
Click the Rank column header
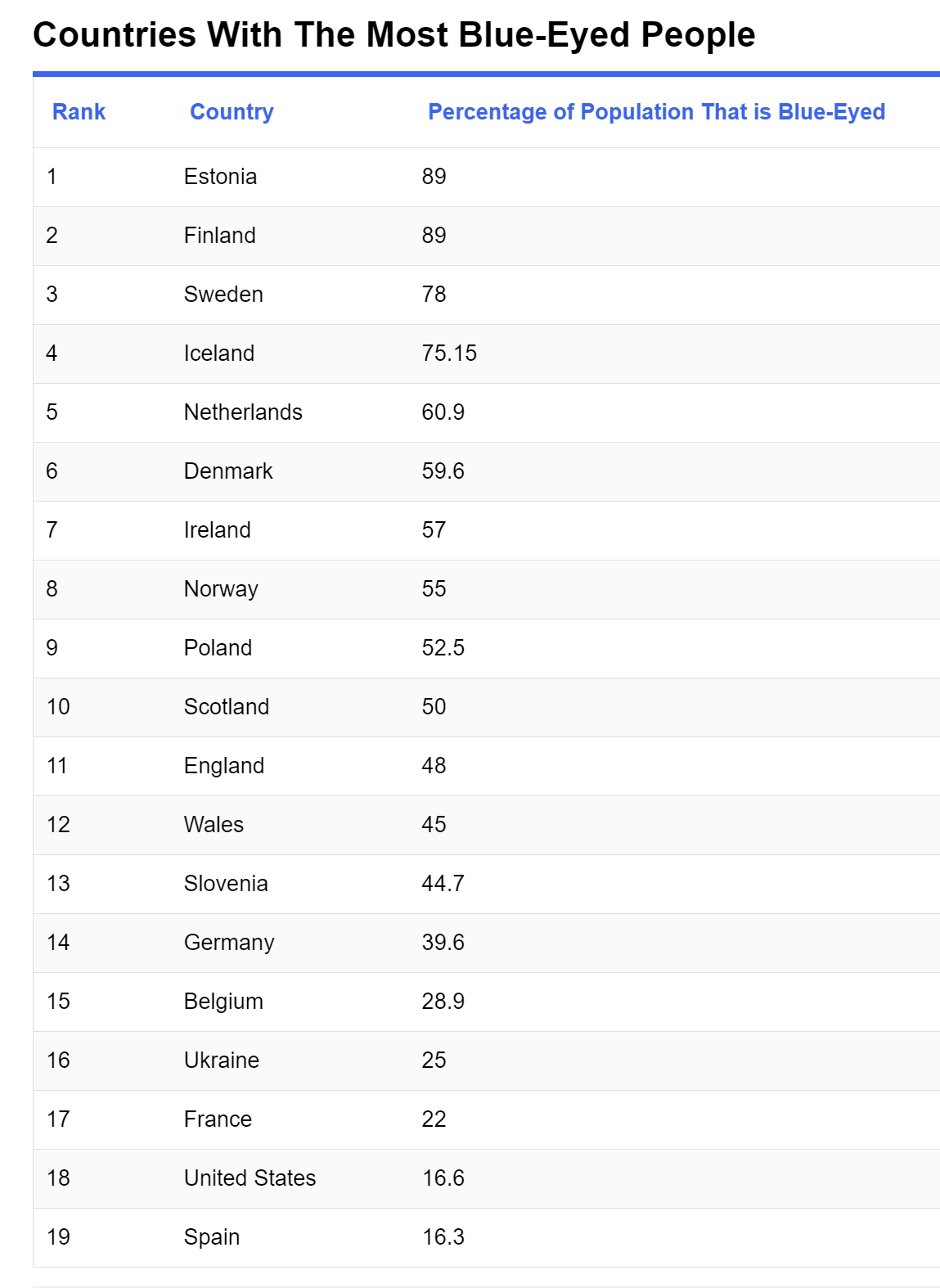coord(79,112)
